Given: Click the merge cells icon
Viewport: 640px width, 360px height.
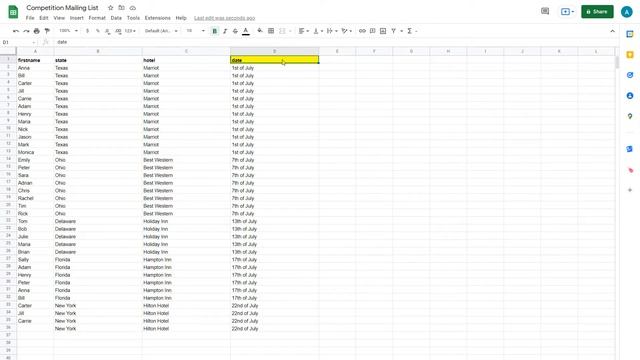Looking at the screenshot, I should (282, 31).
